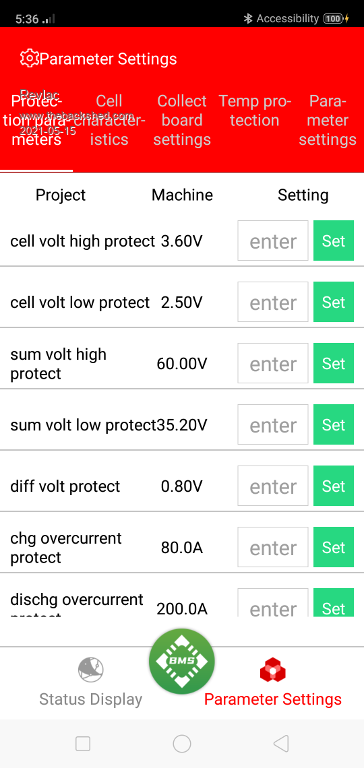Tap the Parameter Settings gear icon
364x768 pixels.
[29, 58]
